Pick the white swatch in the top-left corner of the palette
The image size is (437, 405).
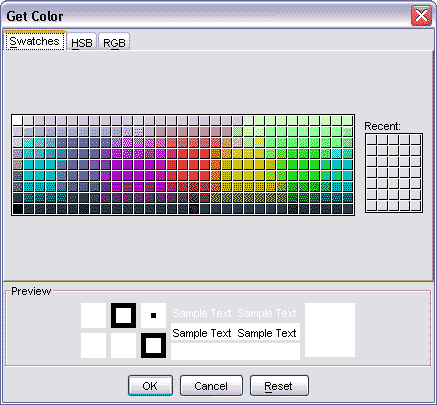point(18,120)
